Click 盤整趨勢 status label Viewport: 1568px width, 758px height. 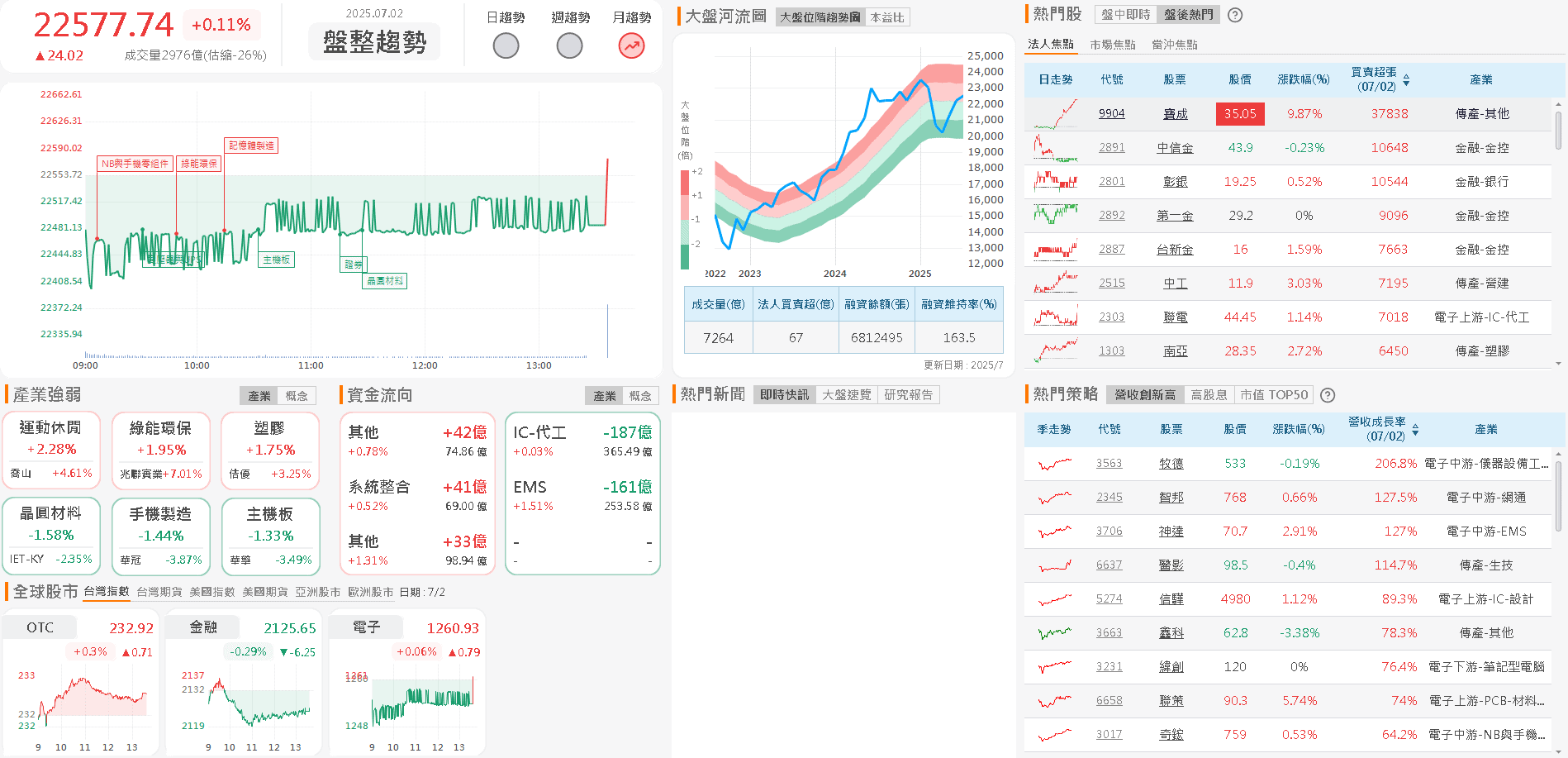click(x=374, y=41)
